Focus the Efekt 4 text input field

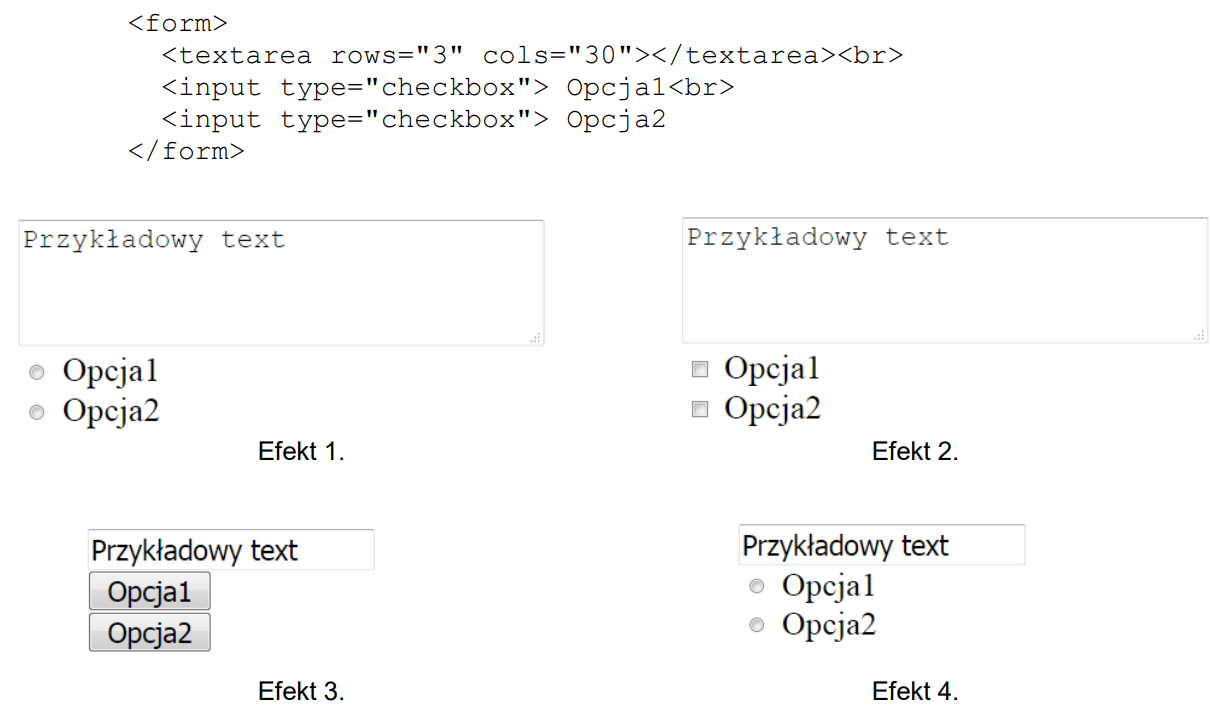coord(881,545)
